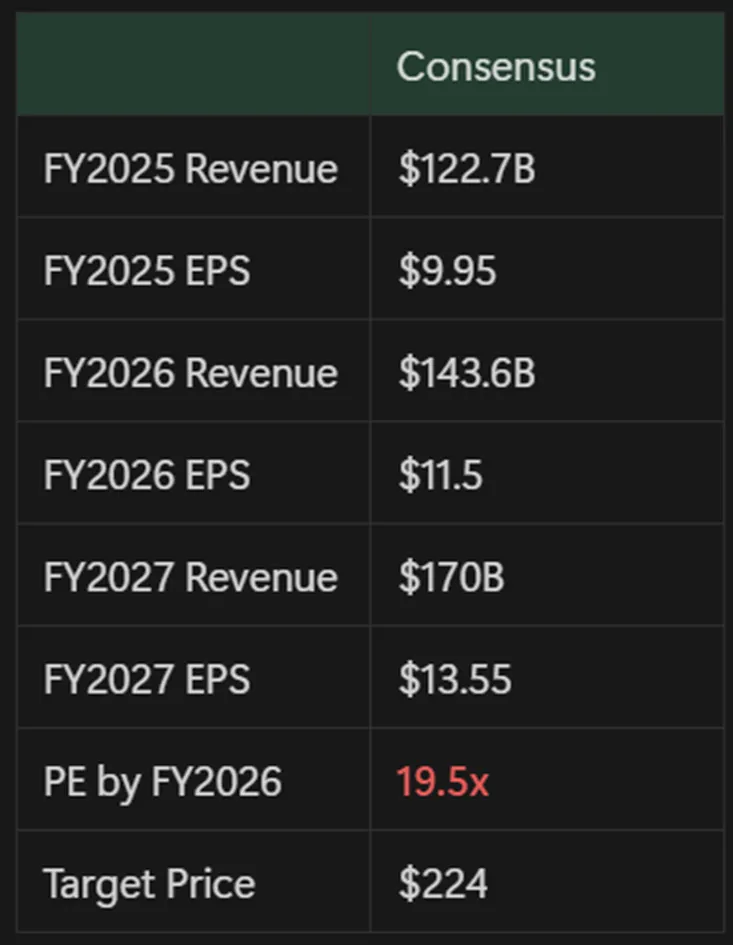Select the $9.95 EPS value
The height and width of the screenshot is (945, 733).
pos(447,271)
